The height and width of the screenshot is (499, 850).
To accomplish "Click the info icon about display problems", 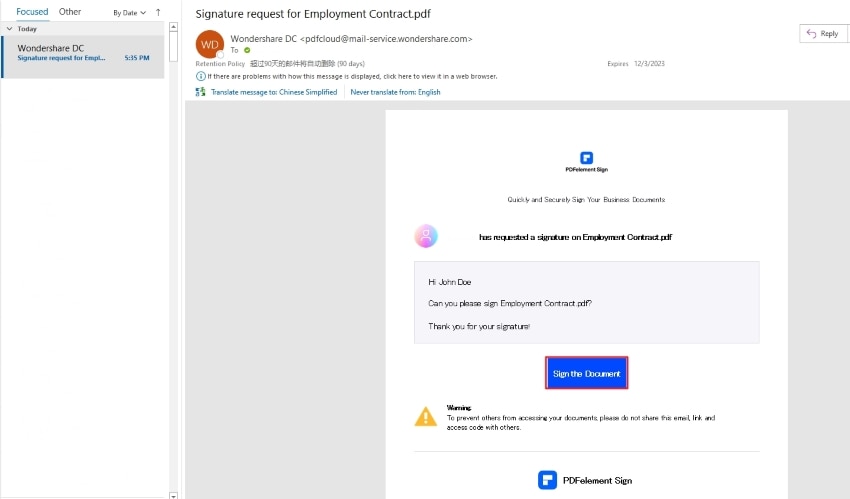I will [201, 76].
